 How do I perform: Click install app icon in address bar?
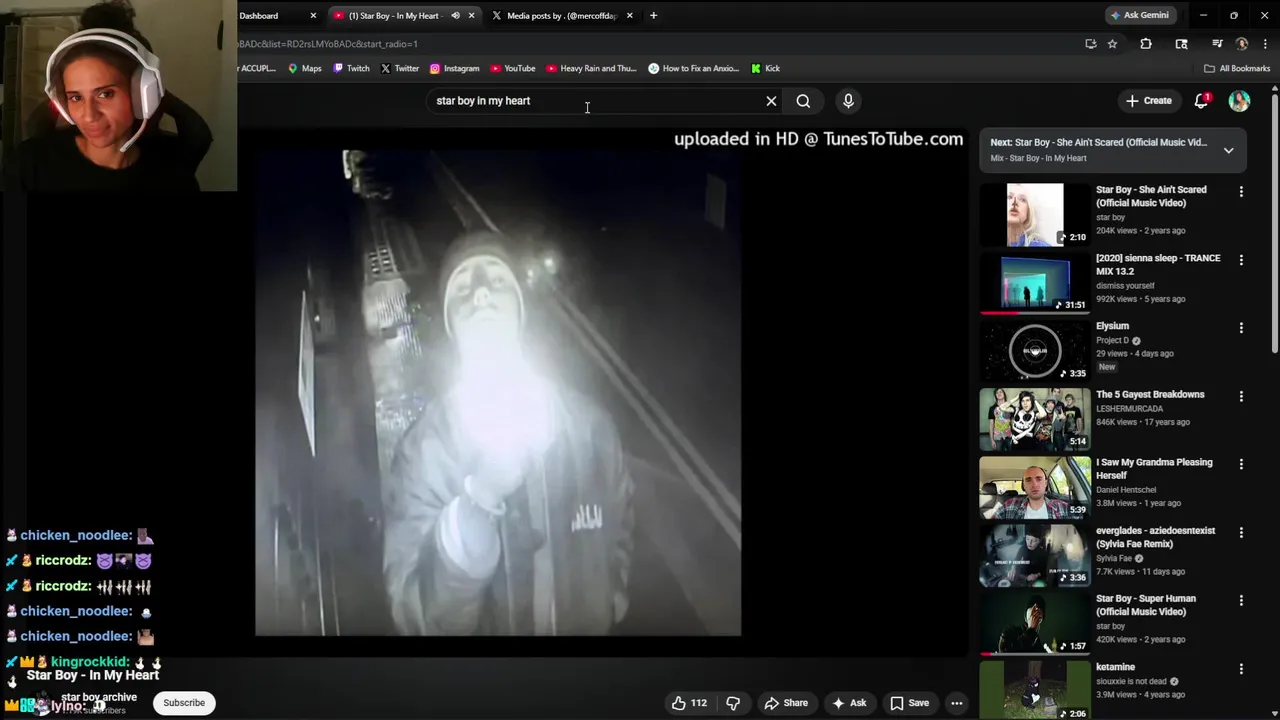click(1090, 44)
